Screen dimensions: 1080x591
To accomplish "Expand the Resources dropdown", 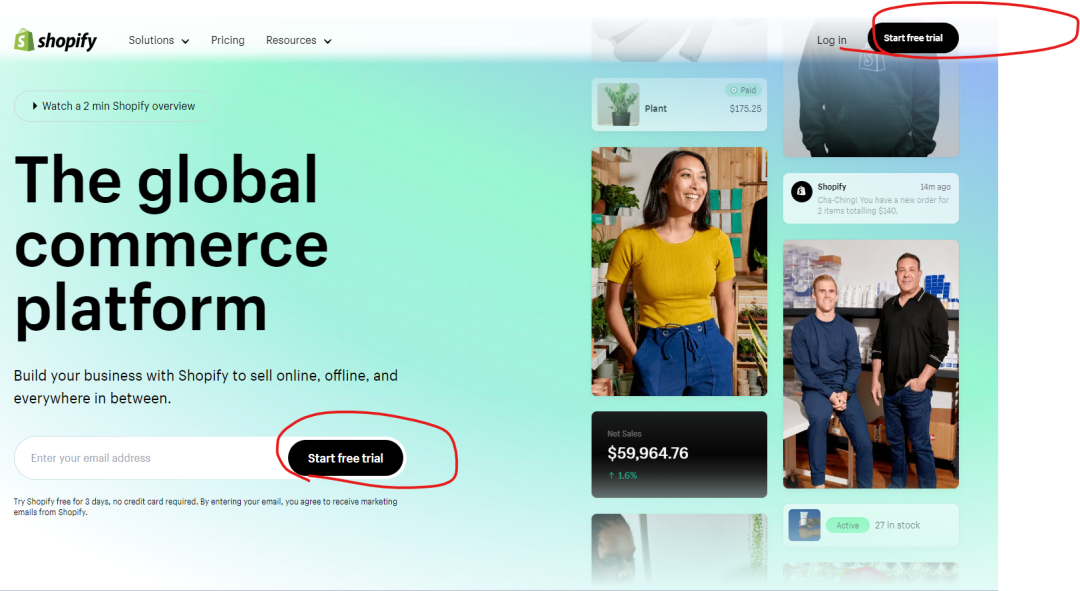I will [291, 40].
